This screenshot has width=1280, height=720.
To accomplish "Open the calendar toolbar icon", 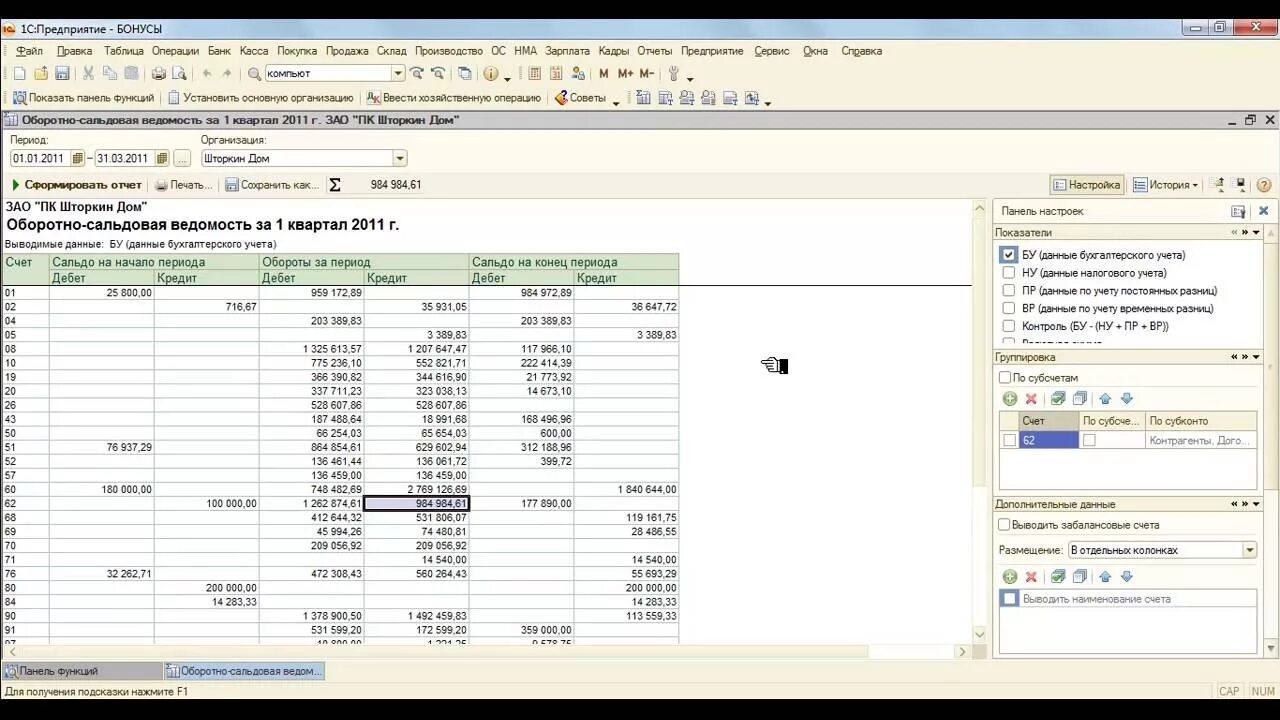I will 556,73.
